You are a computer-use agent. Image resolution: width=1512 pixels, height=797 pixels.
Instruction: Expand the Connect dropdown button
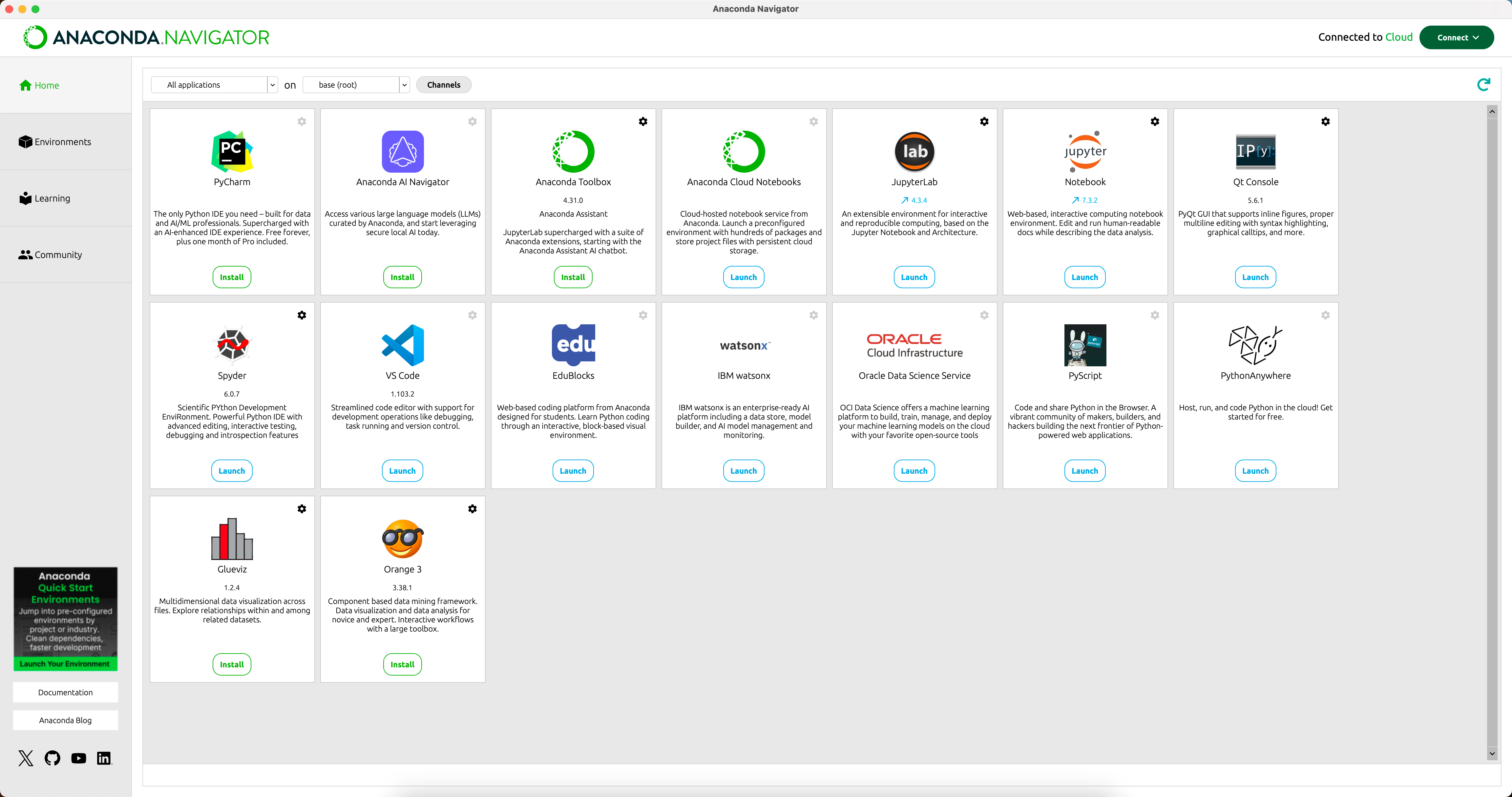[x=1456, y=38]
